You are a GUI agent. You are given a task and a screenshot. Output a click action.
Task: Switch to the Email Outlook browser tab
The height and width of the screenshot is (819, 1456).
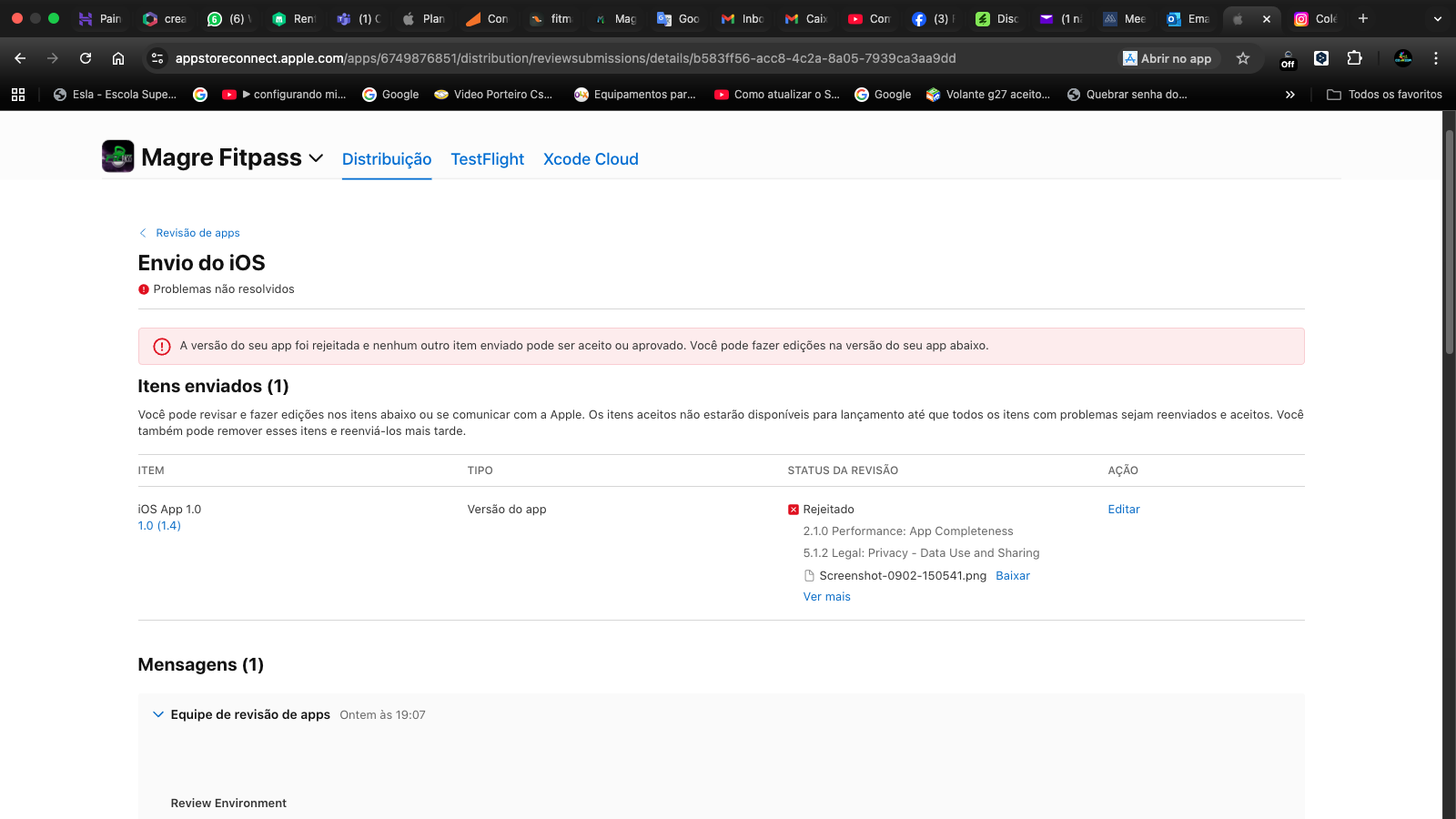point(1188,19)
